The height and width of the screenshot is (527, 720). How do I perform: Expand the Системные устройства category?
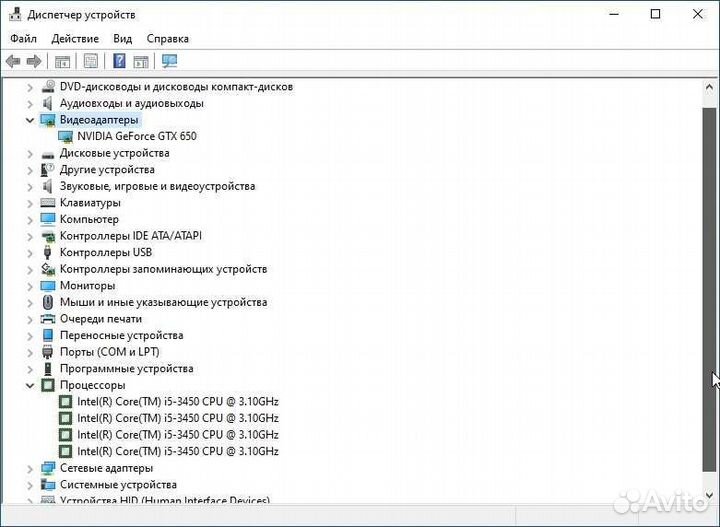(30, 485)
